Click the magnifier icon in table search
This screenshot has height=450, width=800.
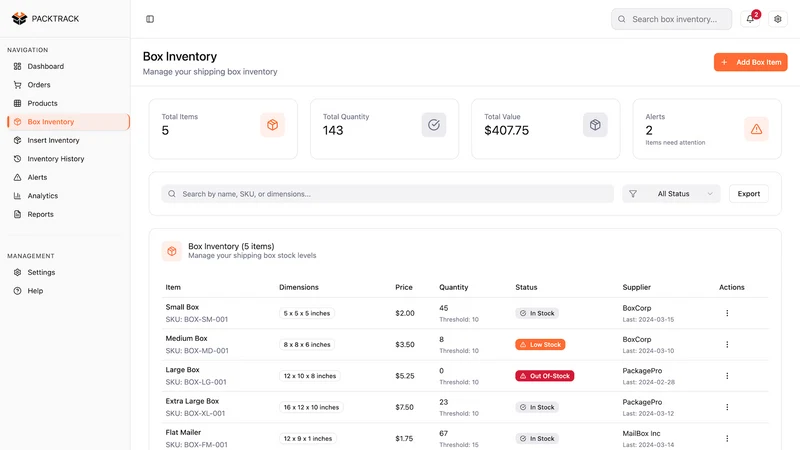172,194
